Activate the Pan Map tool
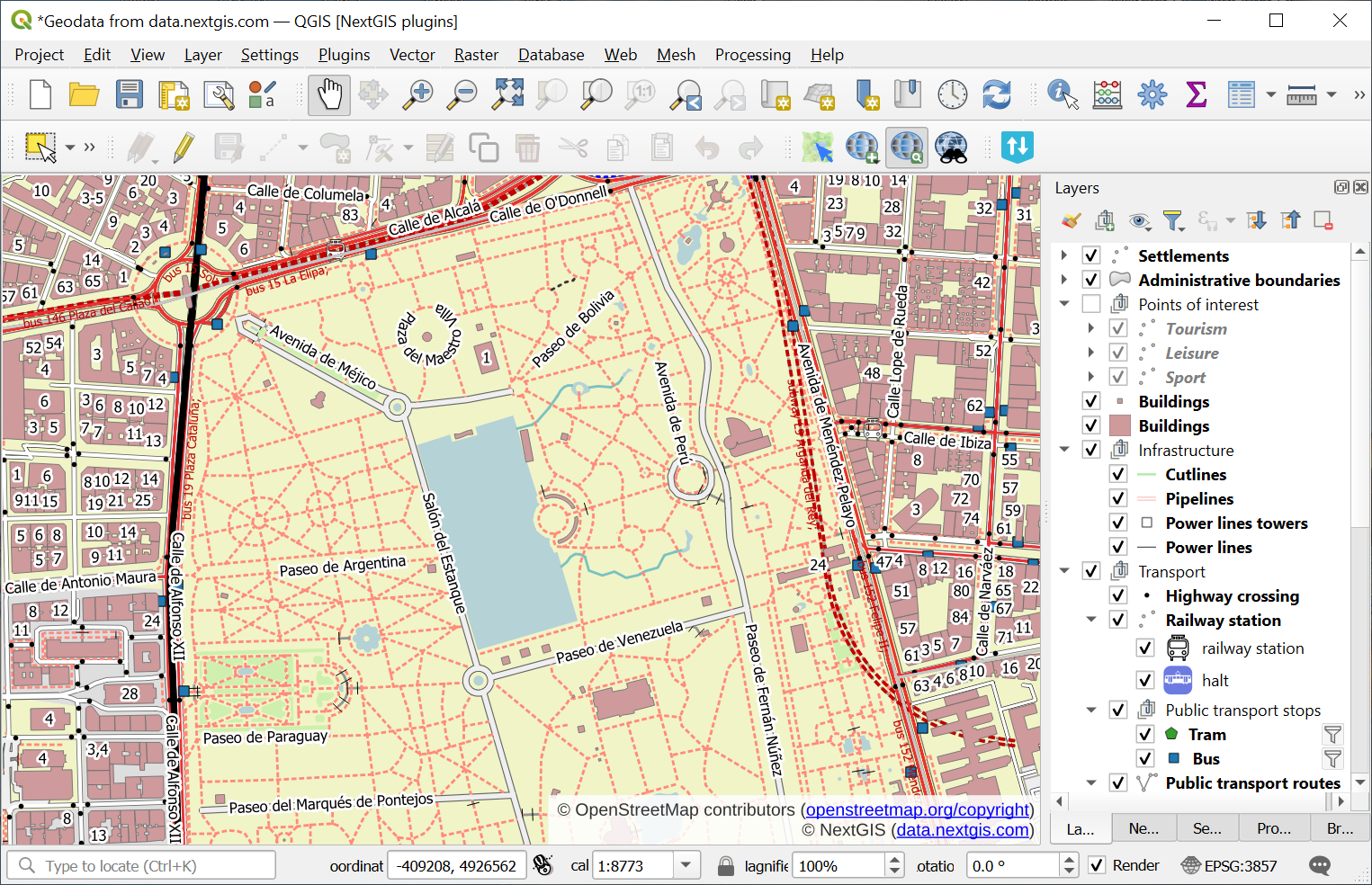The image size is (1372, 885). tap(328, 94)
